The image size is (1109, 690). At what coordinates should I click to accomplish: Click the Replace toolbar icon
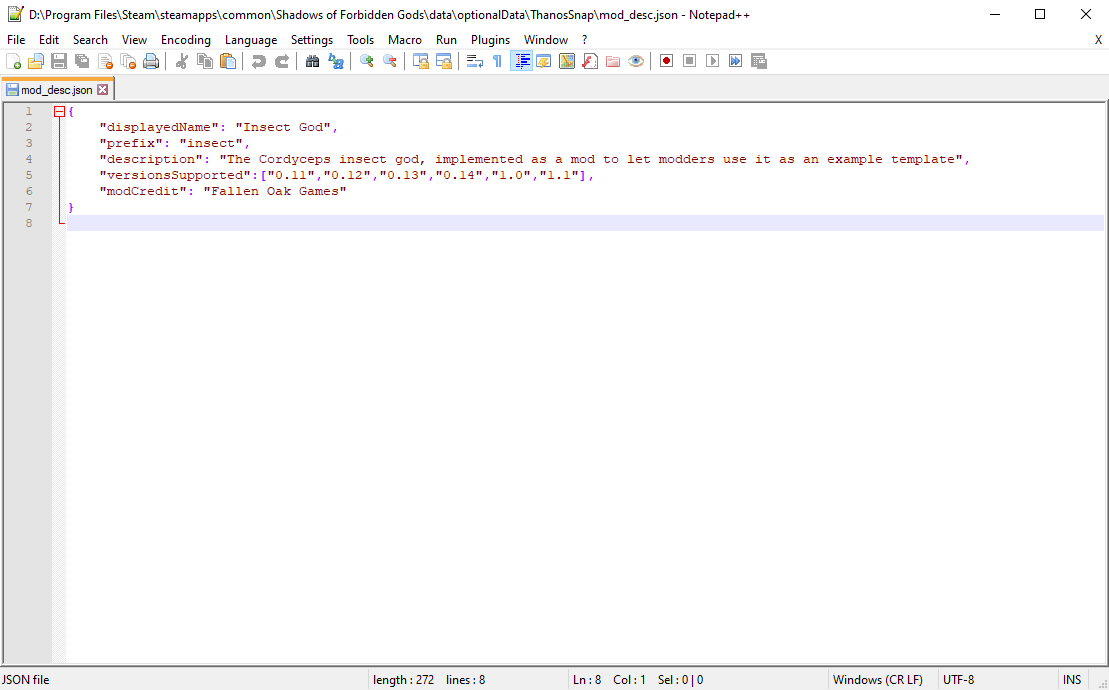coord(336,61)
